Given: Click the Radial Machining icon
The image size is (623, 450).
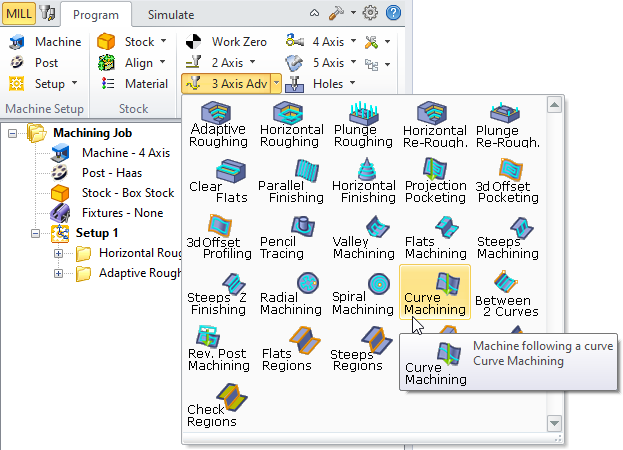Looking at the screenshot, I should pyautogui.click(x=290, y=291).
